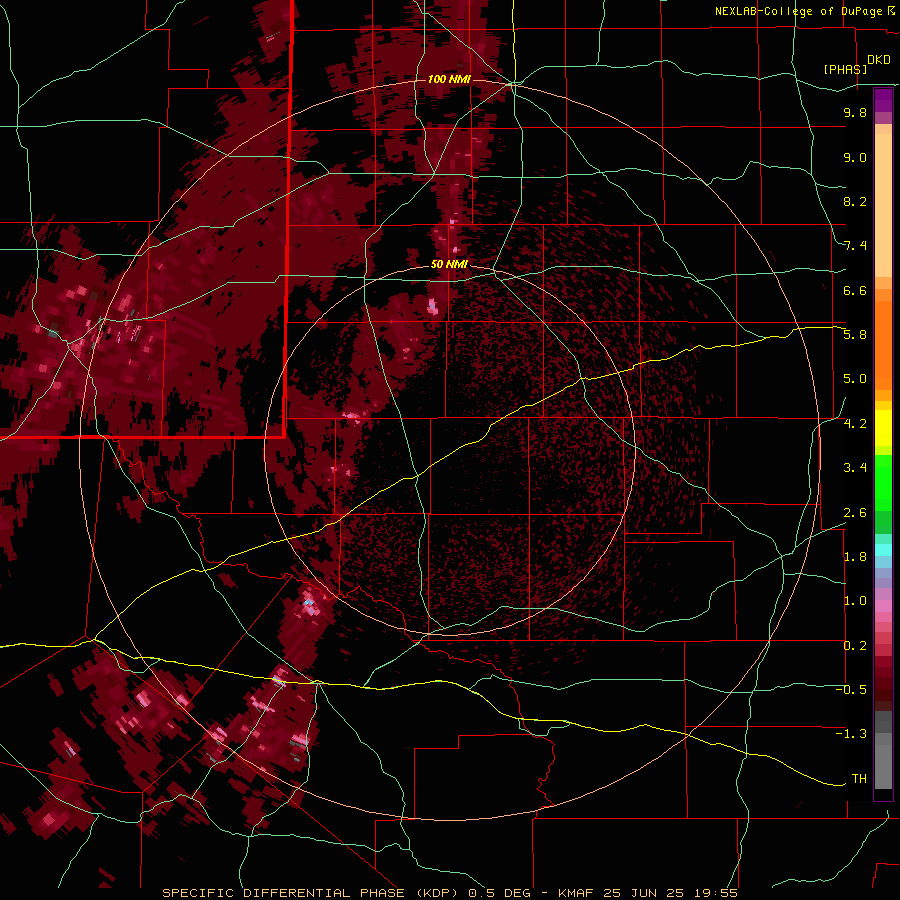This screenshot has height=900, width=900.
Task: Click the 6.6 value on color scale
Action: tap(855, 290)
